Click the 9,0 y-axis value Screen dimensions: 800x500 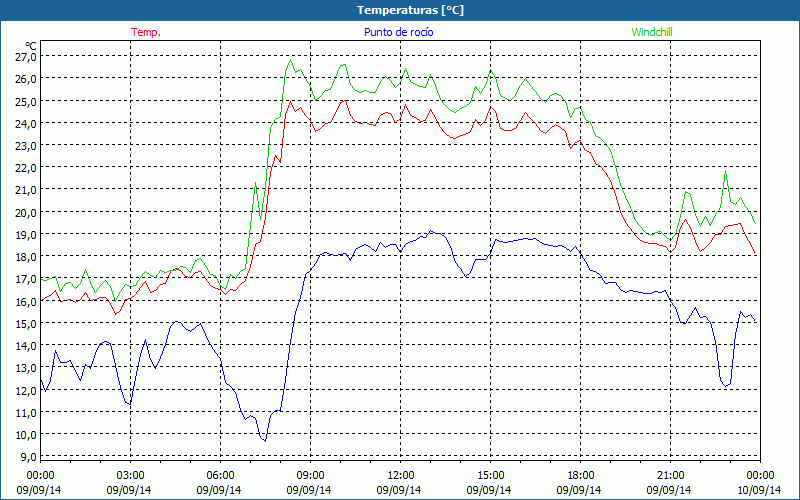tap(28, 457)
